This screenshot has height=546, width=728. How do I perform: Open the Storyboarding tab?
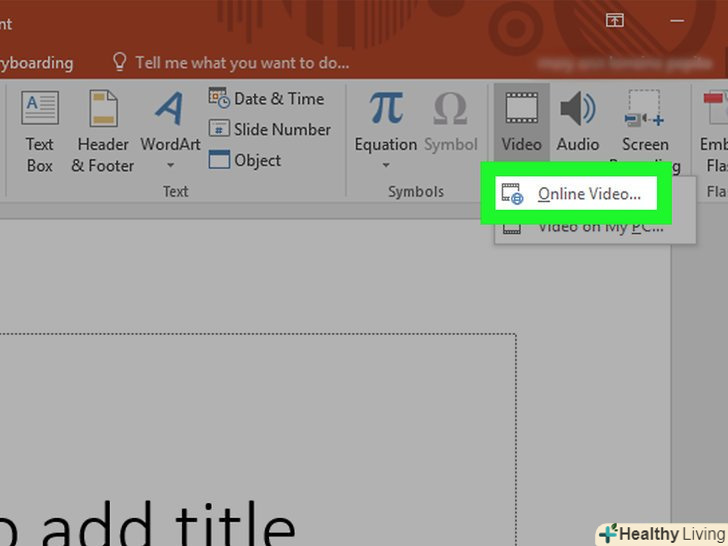coord(37,63)
